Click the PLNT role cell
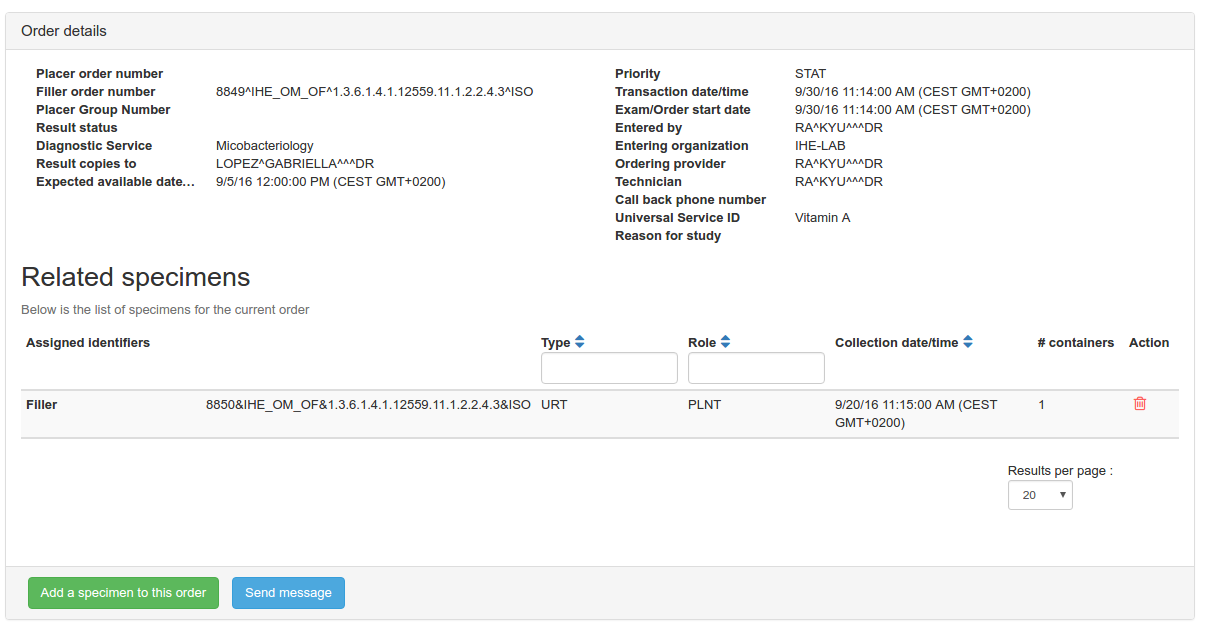Image resolution: width=1206 pixels, height=629 pixels. [704, 405]
